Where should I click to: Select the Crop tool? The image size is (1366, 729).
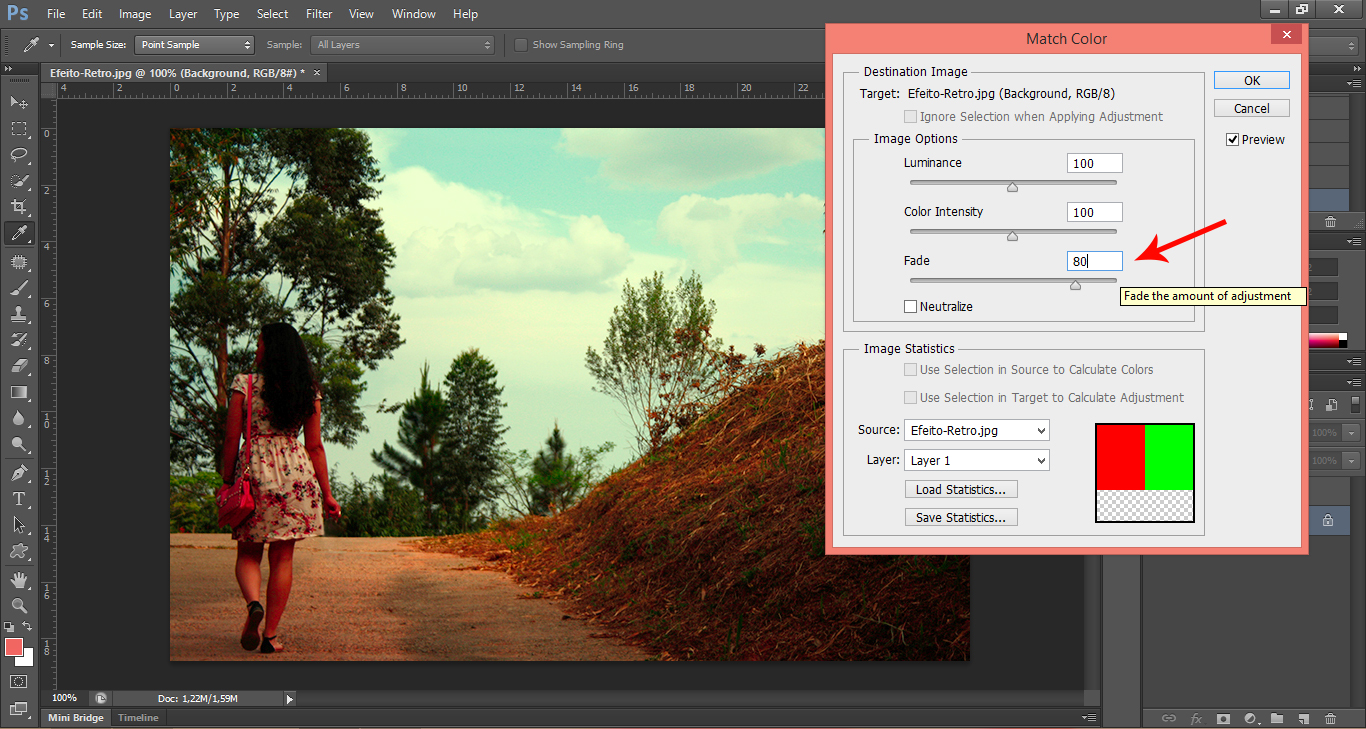(x=19, y=207)
